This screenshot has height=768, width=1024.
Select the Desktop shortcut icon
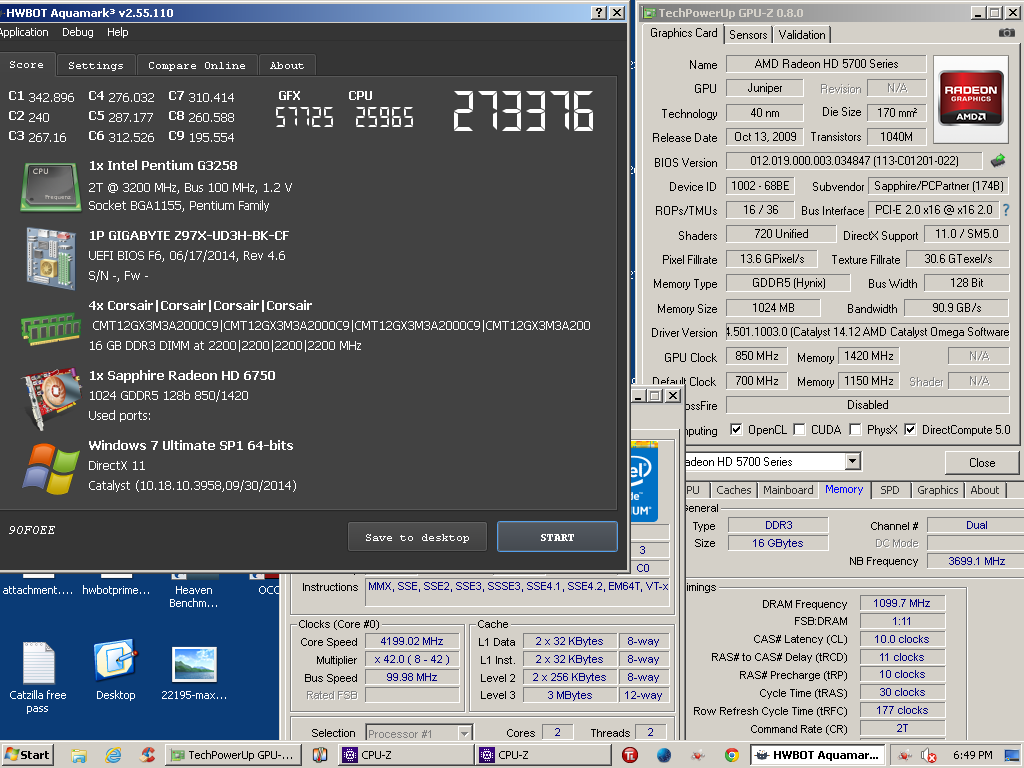[116, 669]
